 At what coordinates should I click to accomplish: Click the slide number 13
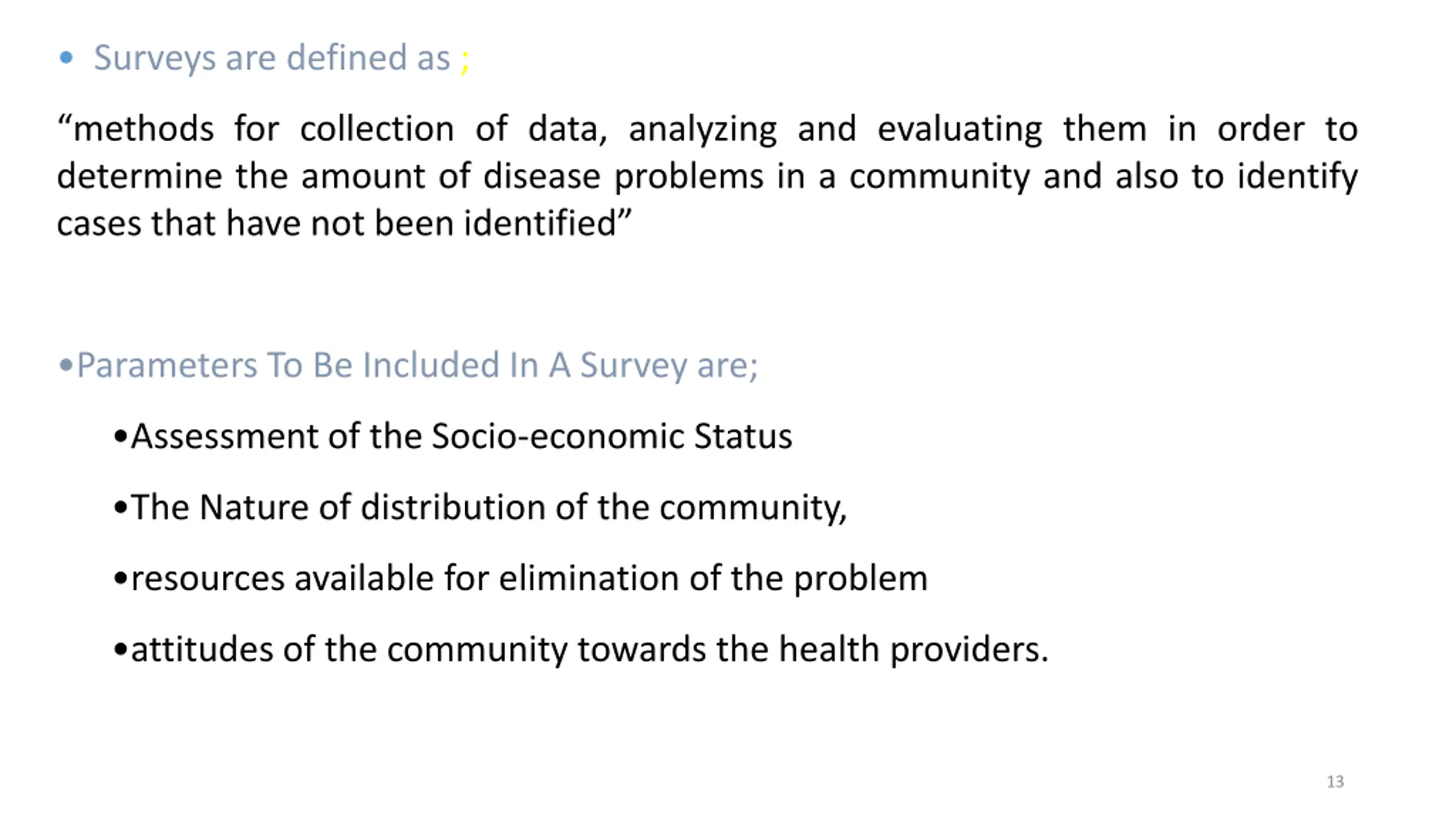click(x=1335, y=782)
